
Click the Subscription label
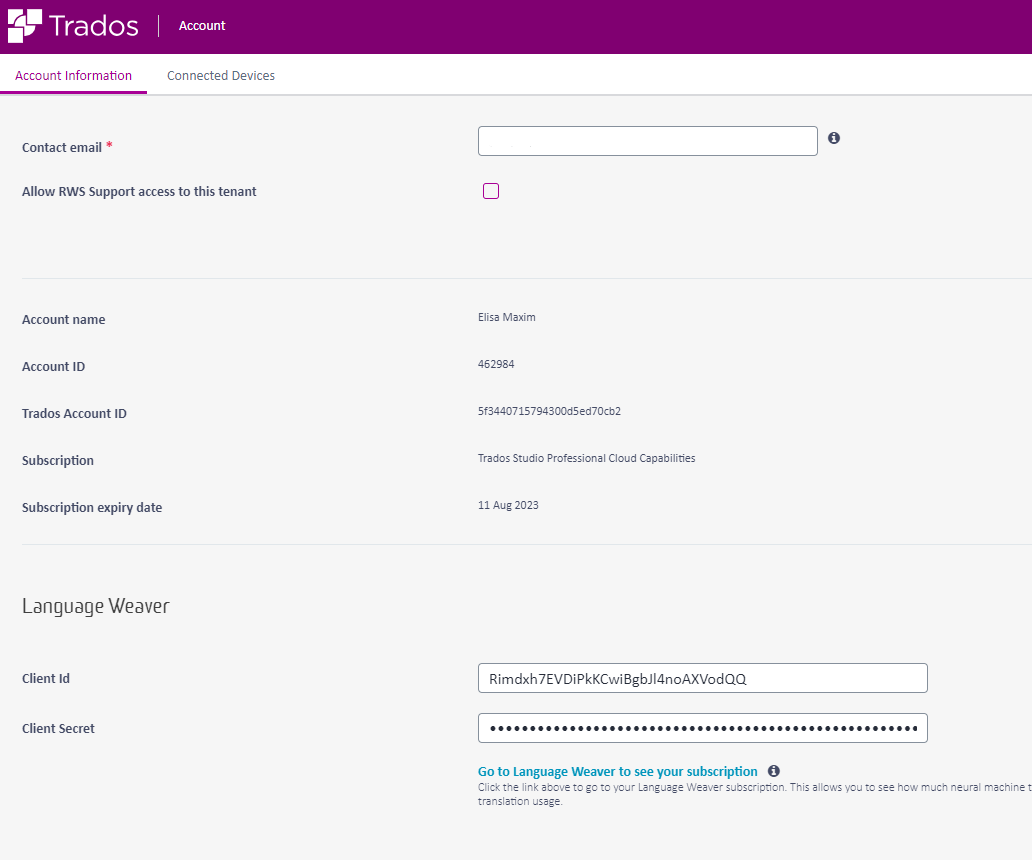(x=58, y=461)
